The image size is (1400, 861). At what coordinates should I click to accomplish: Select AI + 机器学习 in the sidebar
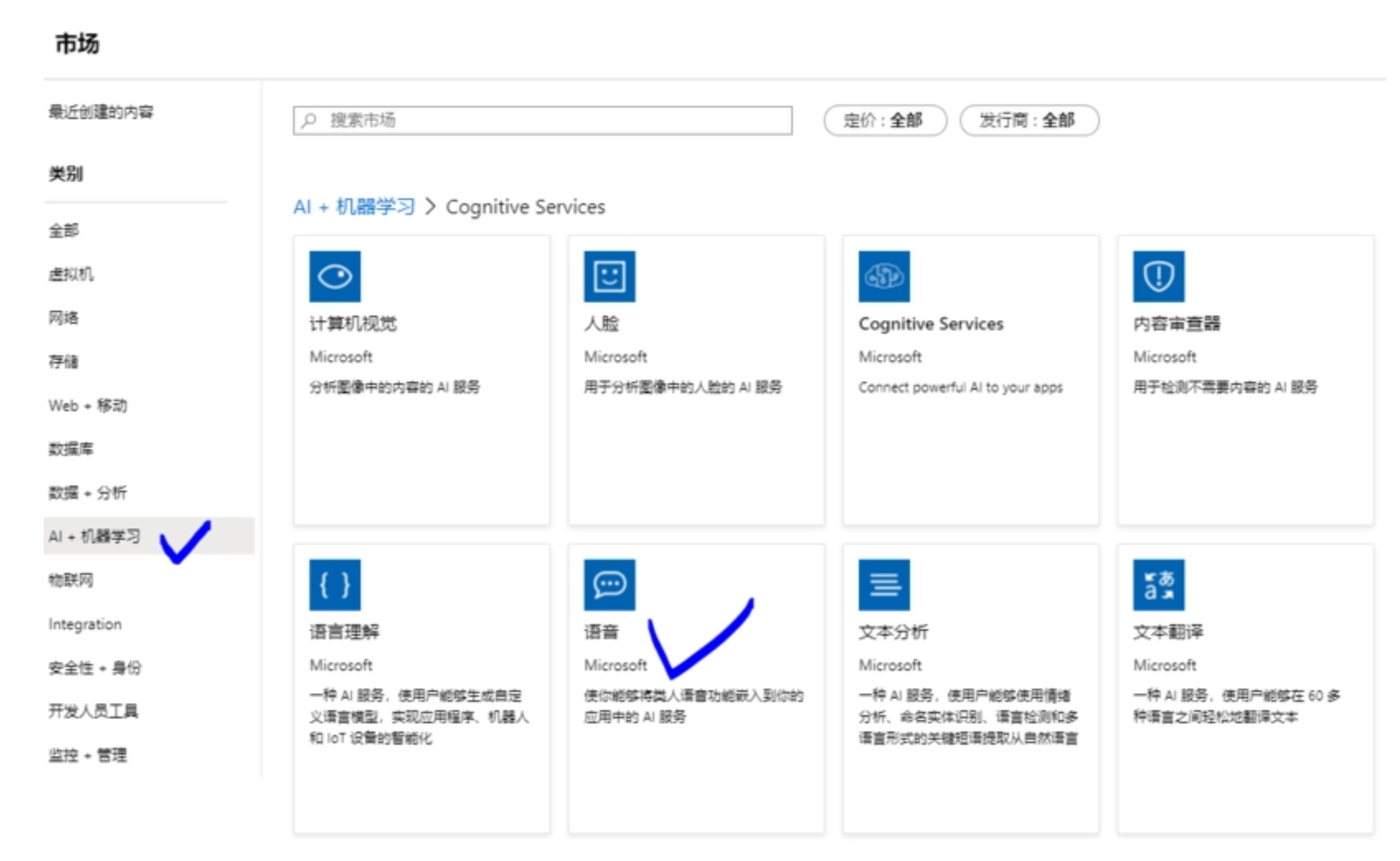149,536
